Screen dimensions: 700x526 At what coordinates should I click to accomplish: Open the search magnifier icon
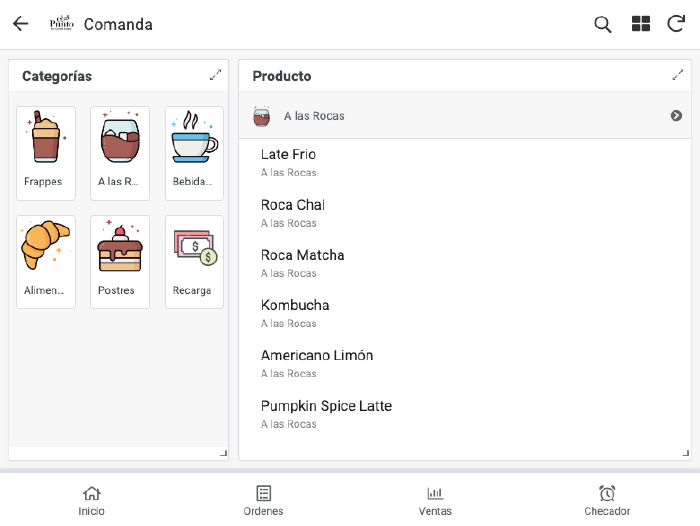tap(603, 24)
